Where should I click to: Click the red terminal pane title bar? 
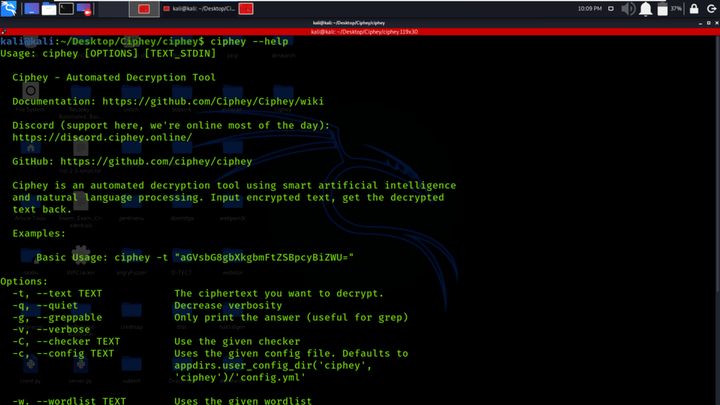tap(359, 31)
